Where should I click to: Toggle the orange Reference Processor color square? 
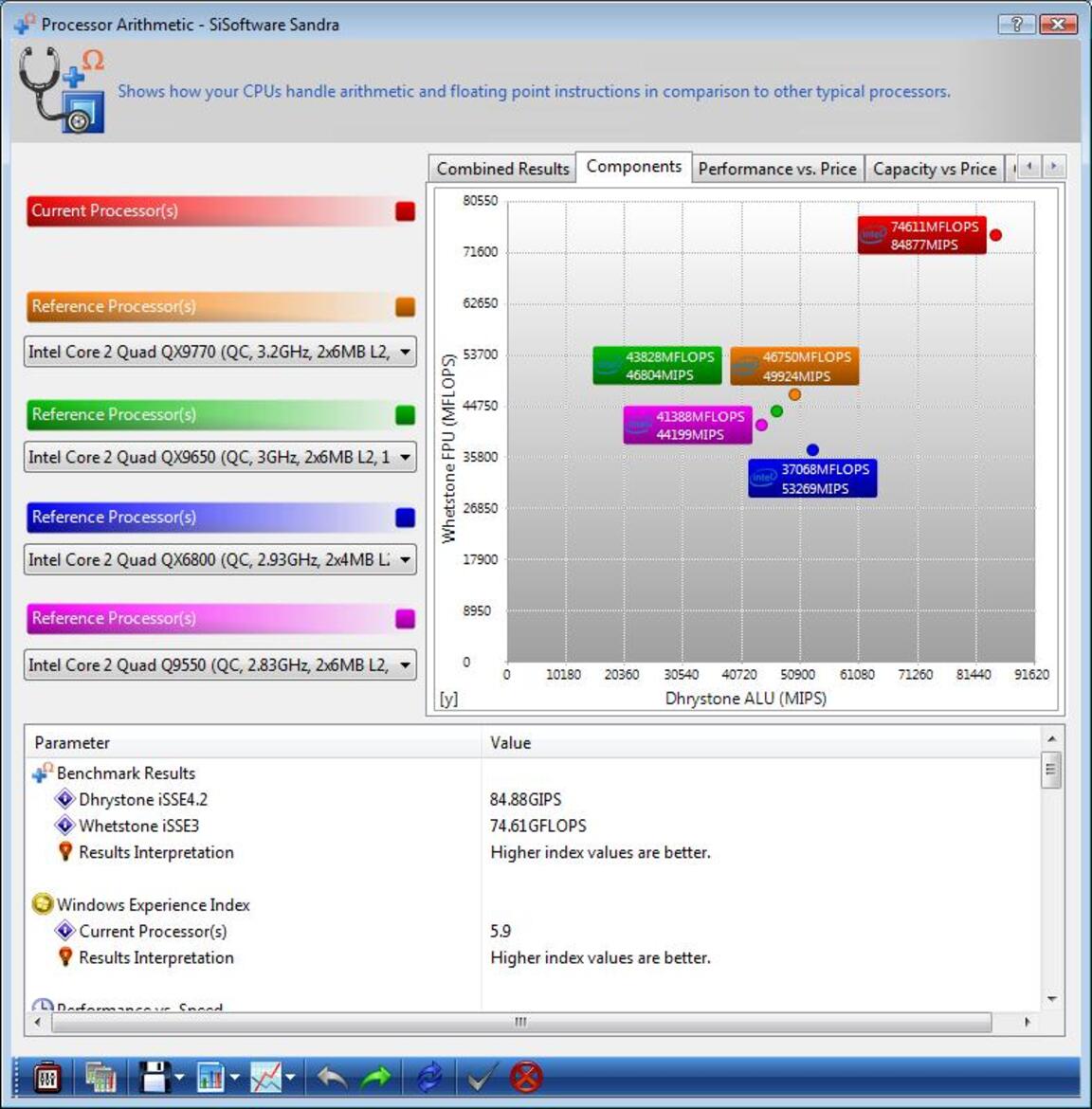406,307
